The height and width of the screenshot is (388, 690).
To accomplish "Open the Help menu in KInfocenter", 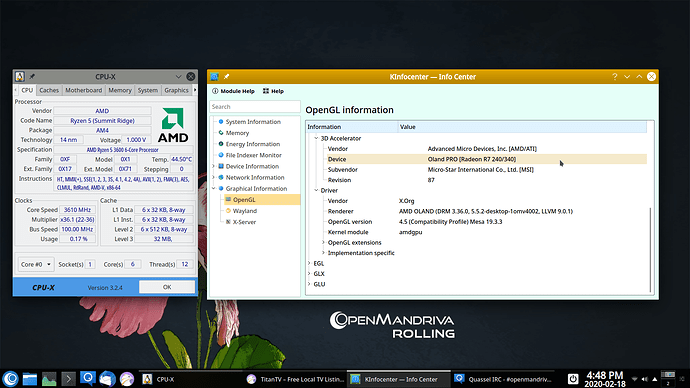I will coord(273,91).
